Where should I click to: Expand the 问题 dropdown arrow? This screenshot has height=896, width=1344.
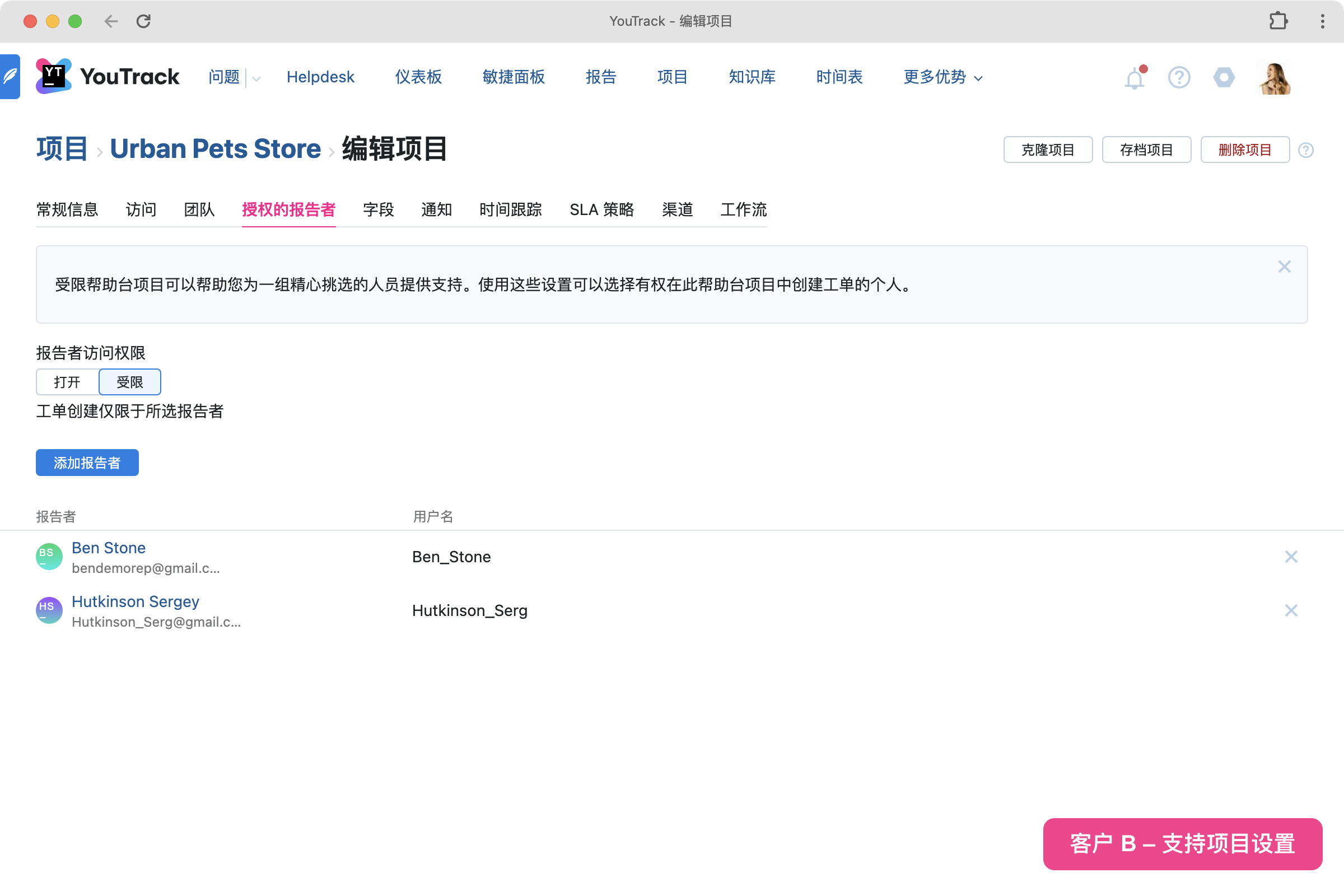(x=256, y=78)
